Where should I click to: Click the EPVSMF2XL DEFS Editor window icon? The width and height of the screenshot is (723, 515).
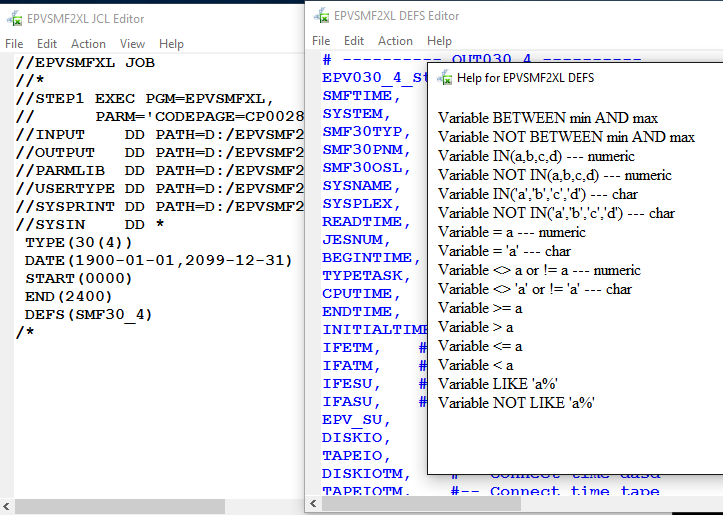click(x=321, y=16)
